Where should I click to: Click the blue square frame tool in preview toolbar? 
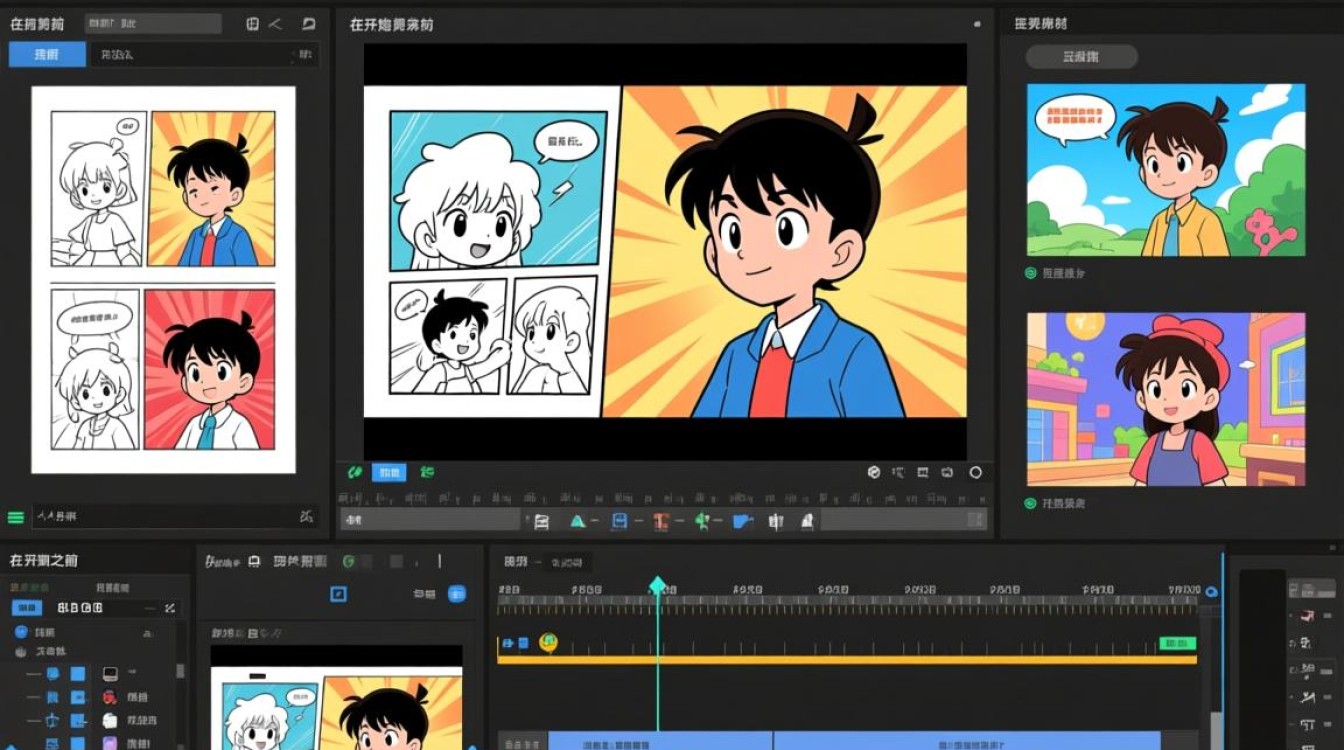tap(619, 520)
